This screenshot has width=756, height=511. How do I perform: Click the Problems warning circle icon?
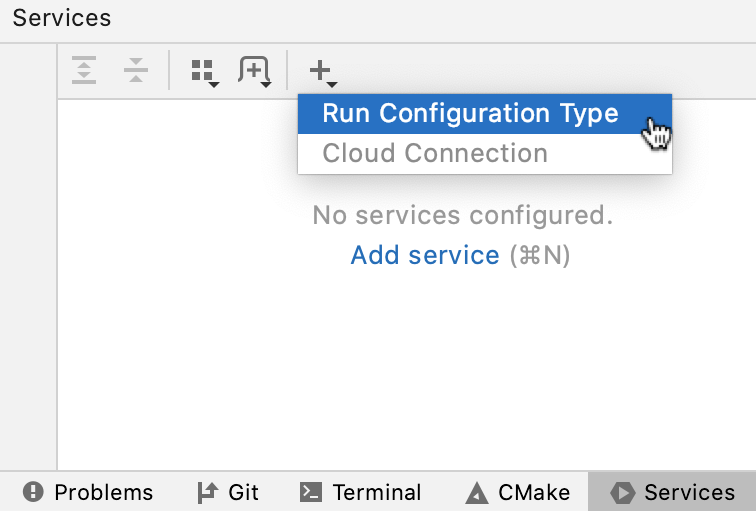(x=35, y=492)
